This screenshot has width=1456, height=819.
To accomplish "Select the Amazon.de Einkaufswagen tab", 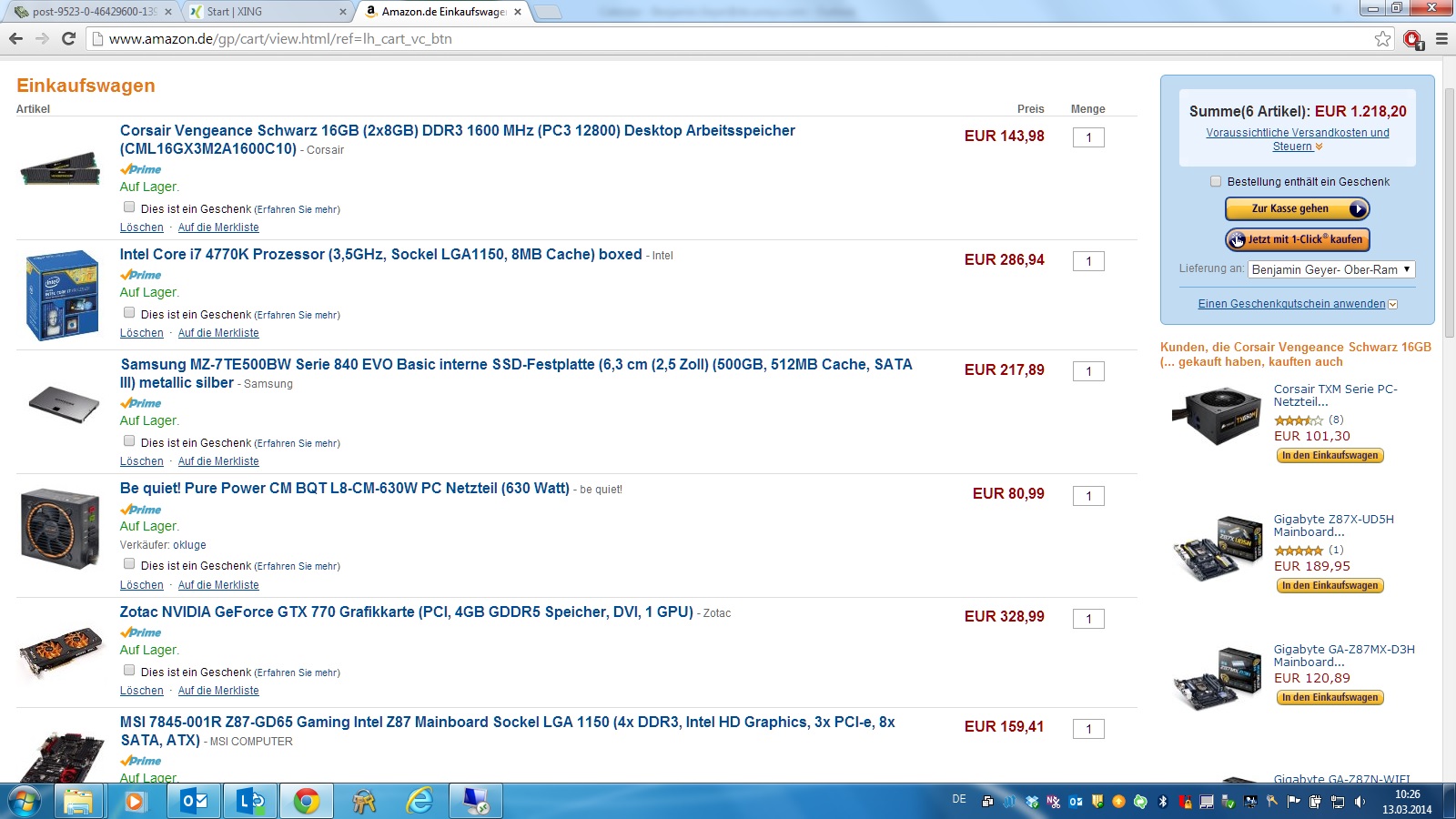I will click(x=443, y=12).
